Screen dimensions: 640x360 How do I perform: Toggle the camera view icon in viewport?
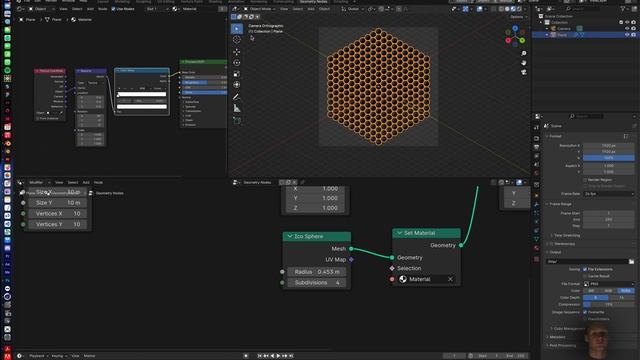point(524,72)
